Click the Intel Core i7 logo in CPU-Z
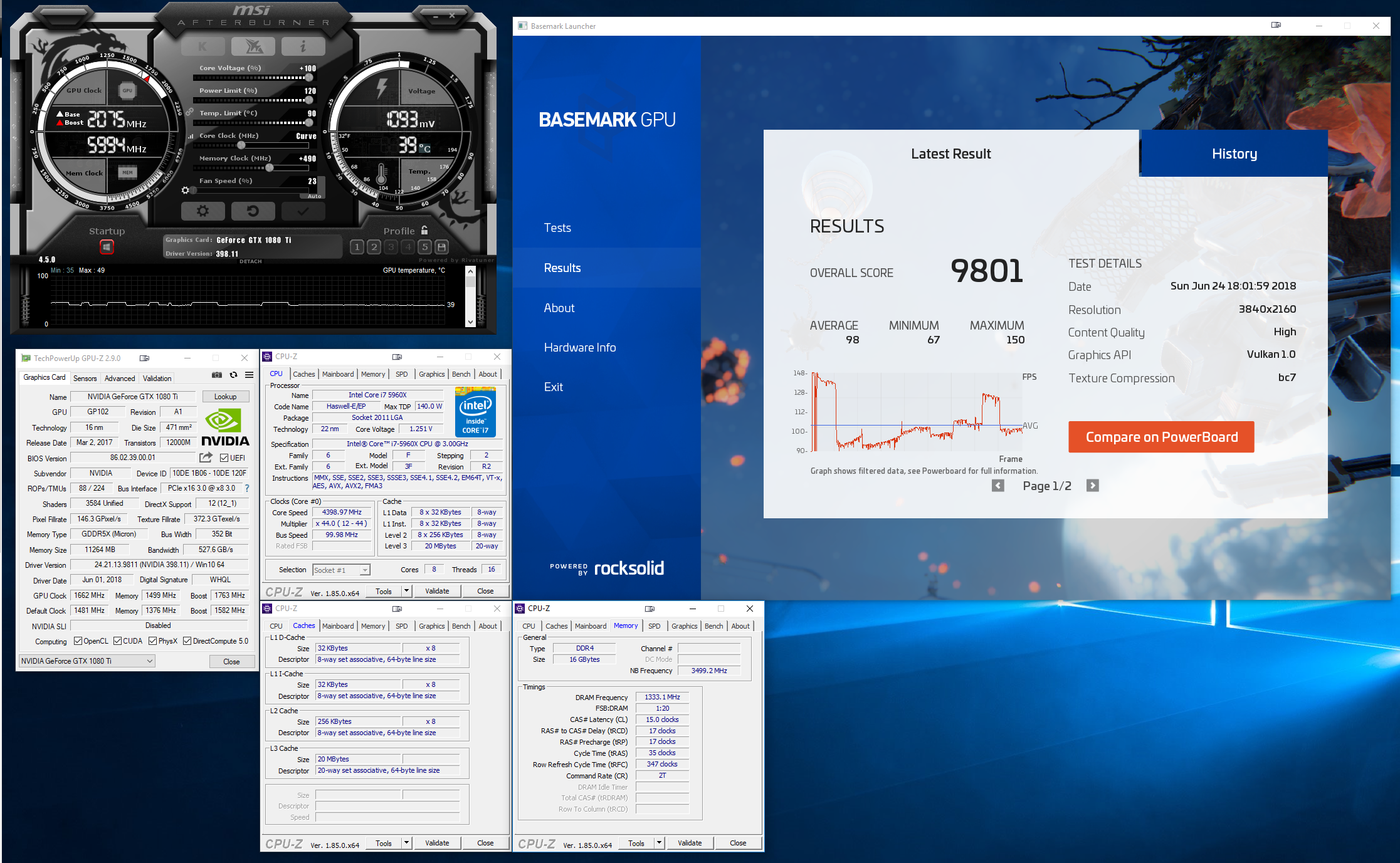Image resolution: width=1400 pixels, height=863 pixels. click(x=475, y=412)
